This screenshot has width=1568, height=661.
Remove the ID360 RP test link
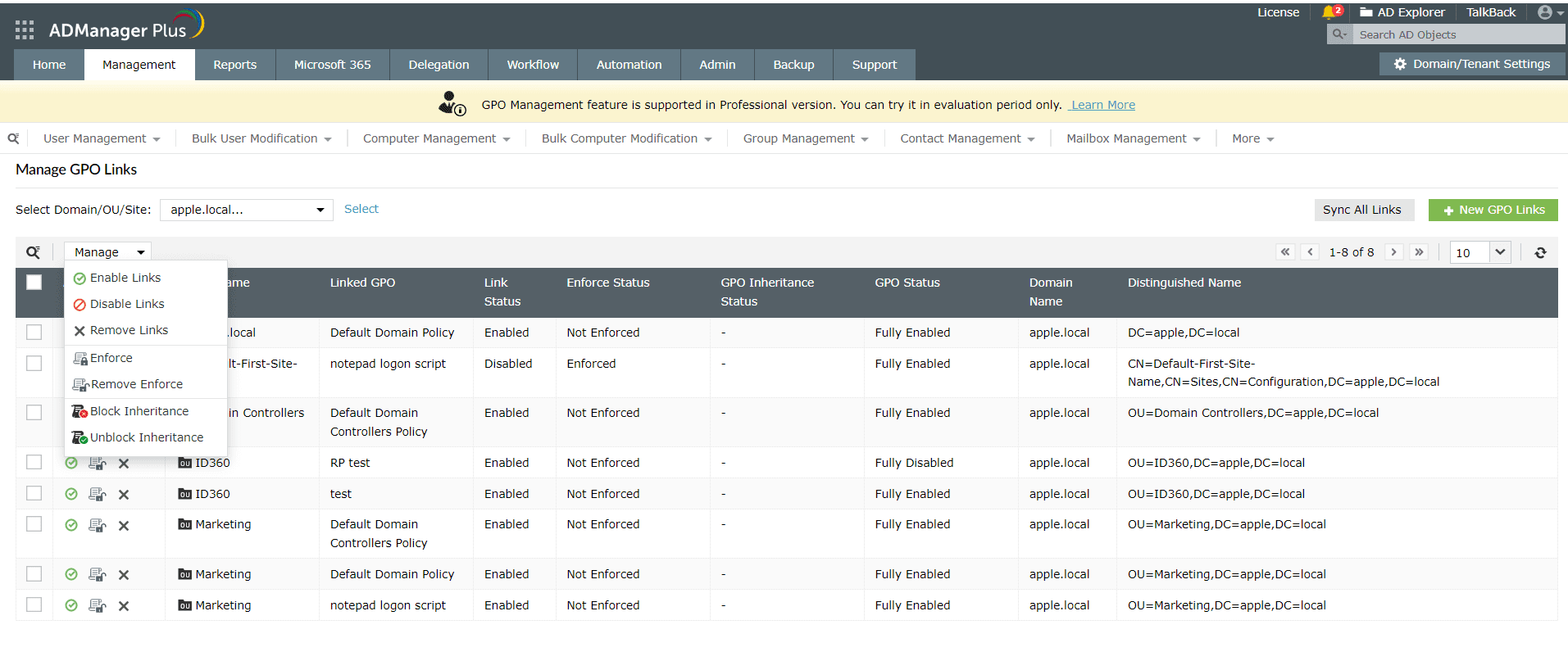coord(124,464)
